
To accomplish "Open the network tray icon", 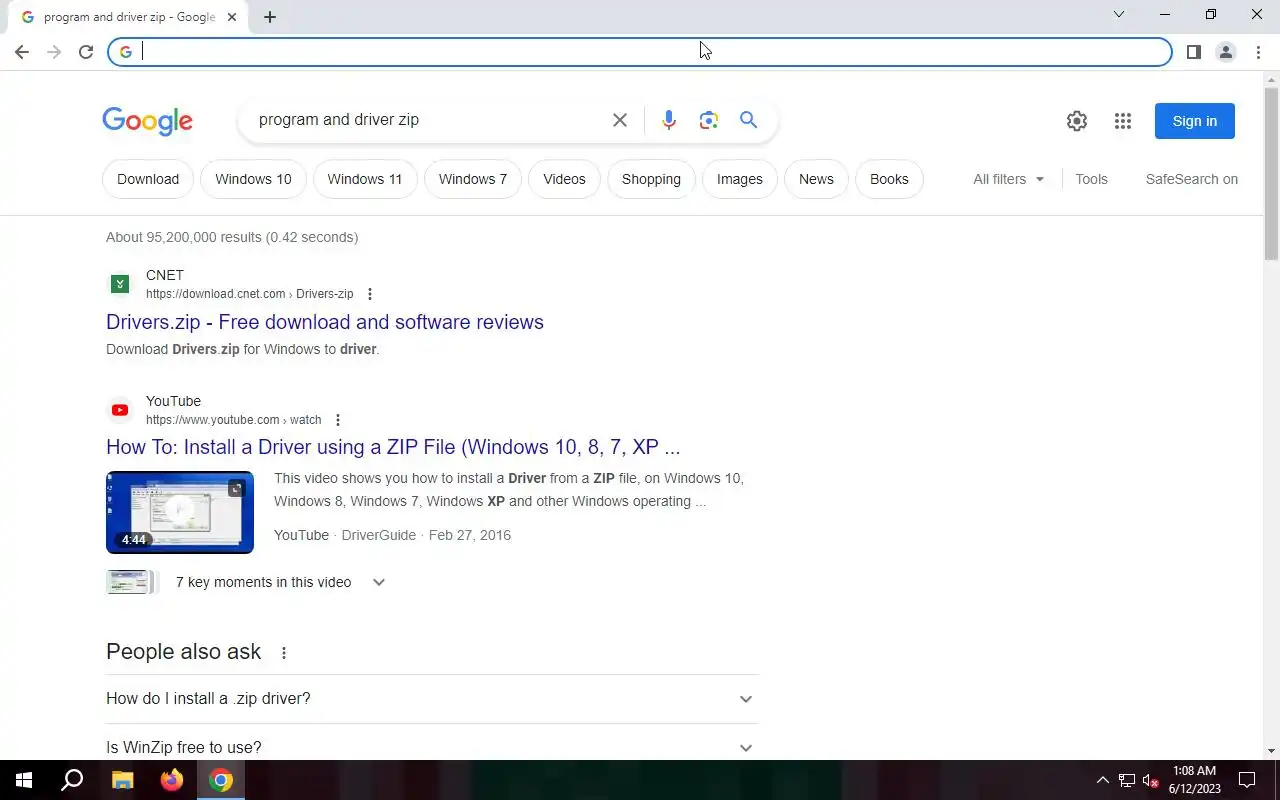I will [1127, 780].
